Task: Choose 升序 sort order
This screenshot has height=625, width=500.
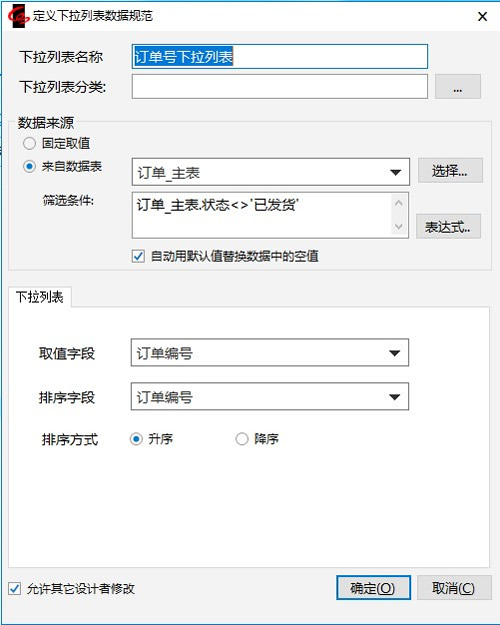Action: [x=136, y=439]
